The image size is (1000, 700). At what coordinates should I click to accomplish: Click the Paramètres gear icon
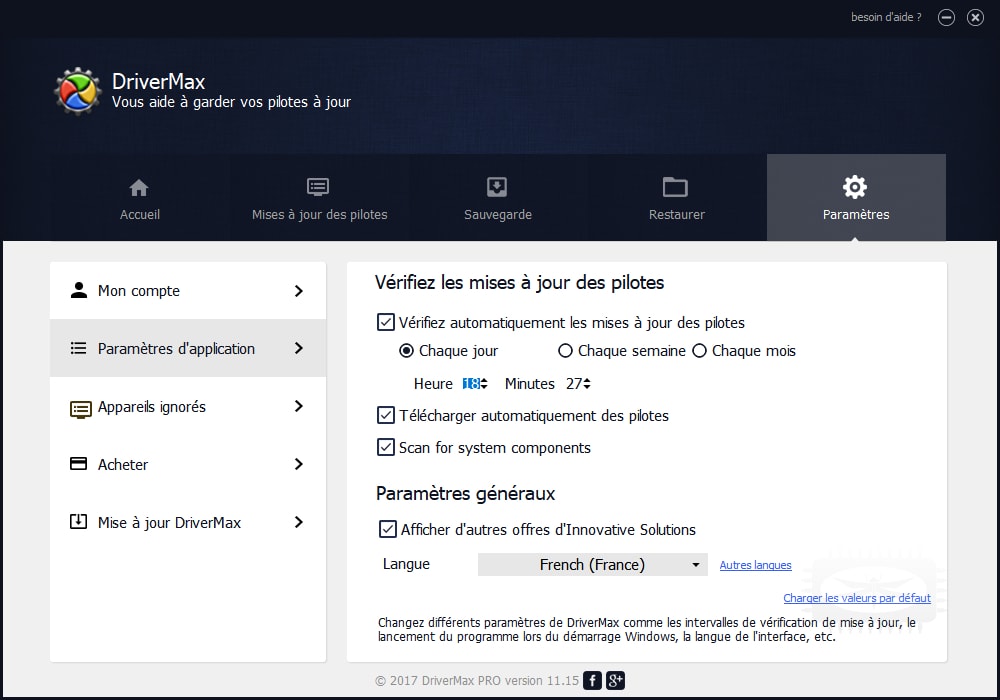coord(855,187)
